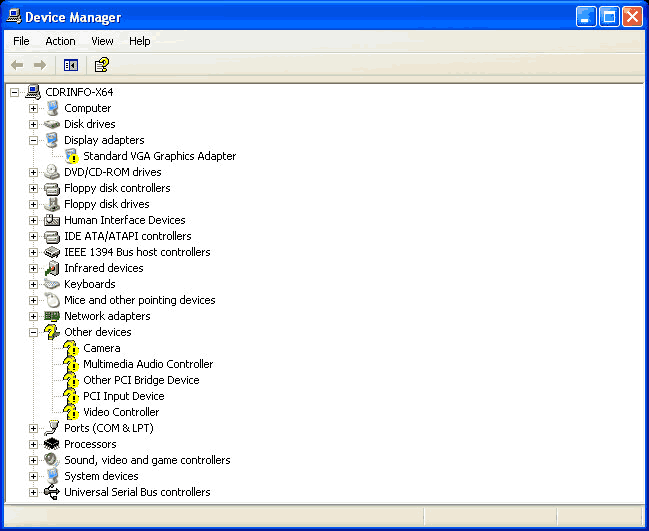The image size is (649, 531).
Task: Click the DVD/CD-ROM drives disc icon
Action: coord(52,172)
